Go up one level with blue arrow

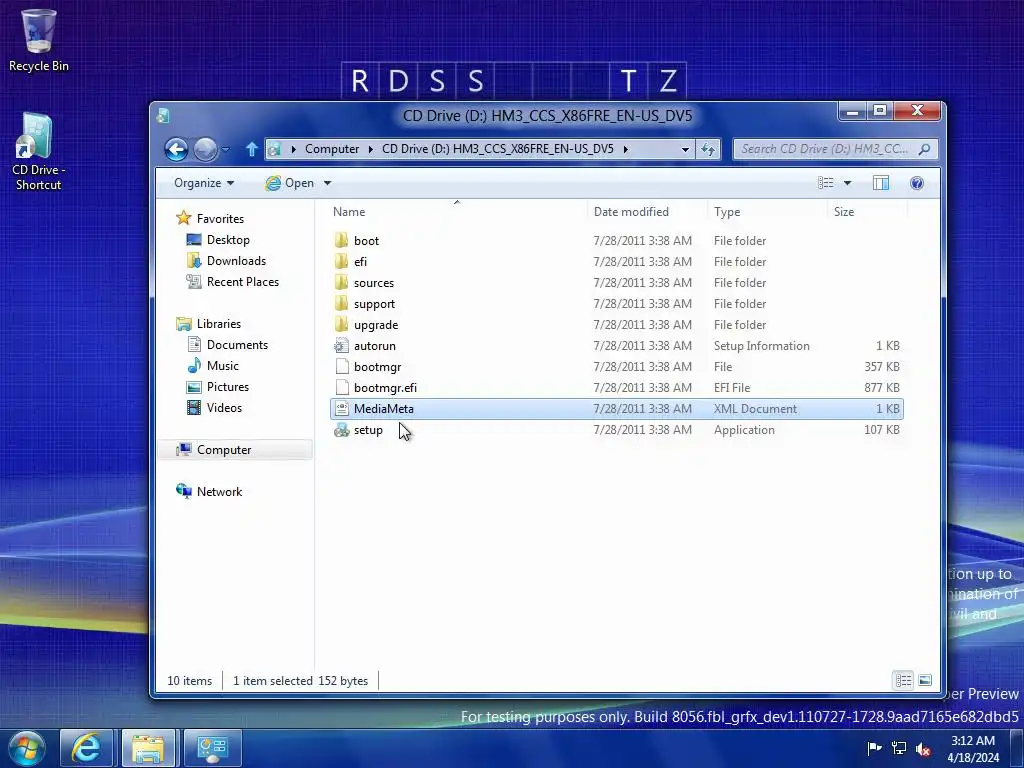click(x=252, y=150)
